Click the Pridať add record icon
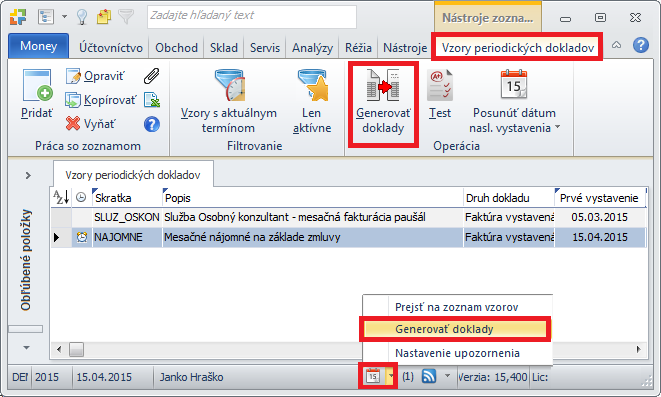The height and width of the screenshot is (397, 661). (38, 86)
